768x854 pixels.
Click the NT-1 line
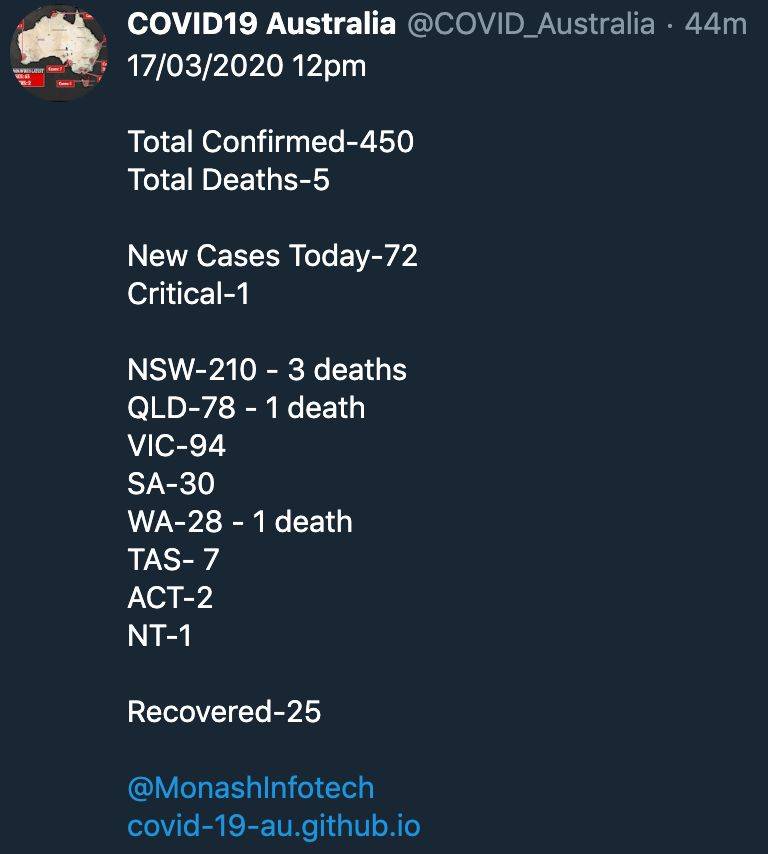click(x=160, y=636)
